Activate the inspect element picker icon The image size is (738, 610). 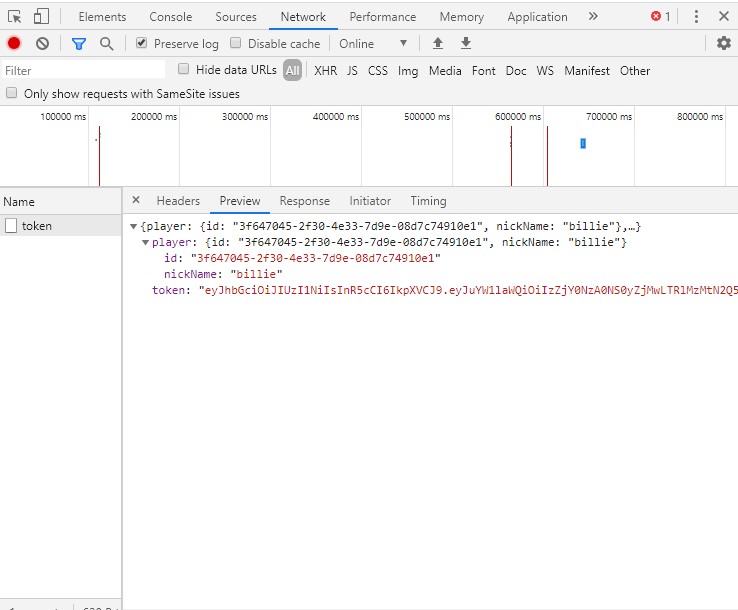click(15, 17)
